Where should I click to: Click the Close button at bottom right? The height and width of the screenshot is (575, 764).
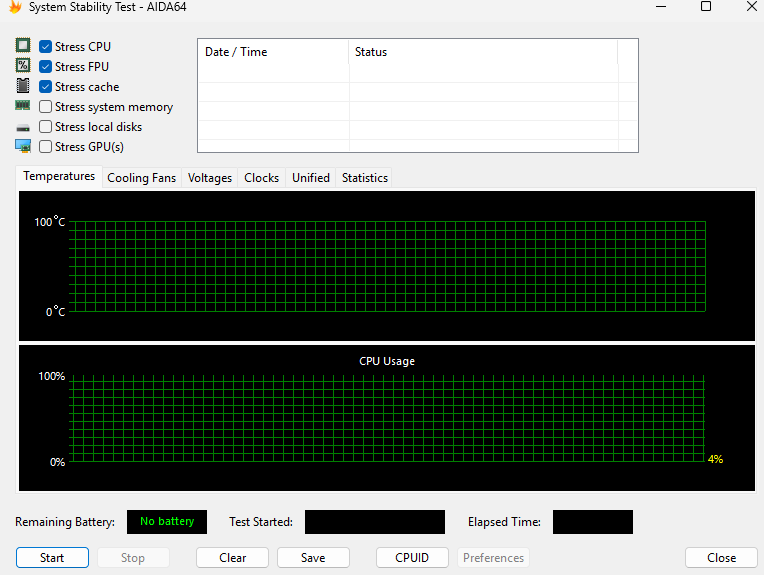[x=721, y=557]
